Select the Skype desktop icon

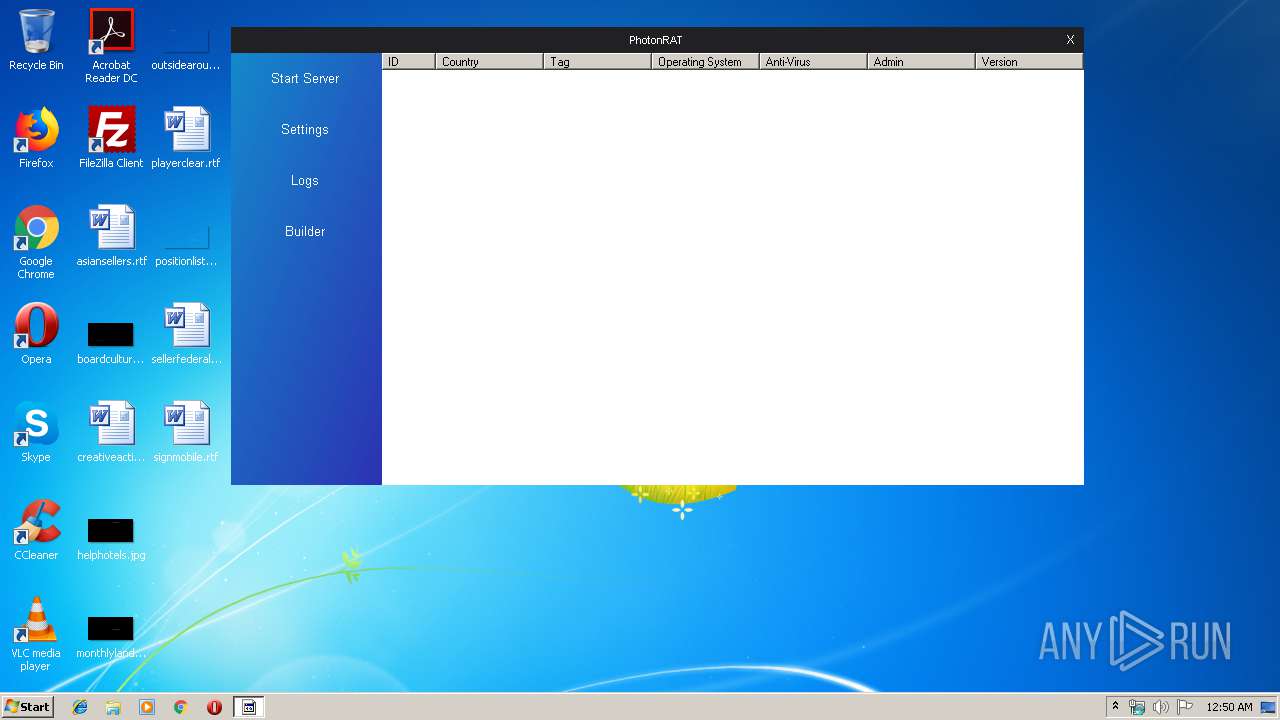(x=36, y=432)
